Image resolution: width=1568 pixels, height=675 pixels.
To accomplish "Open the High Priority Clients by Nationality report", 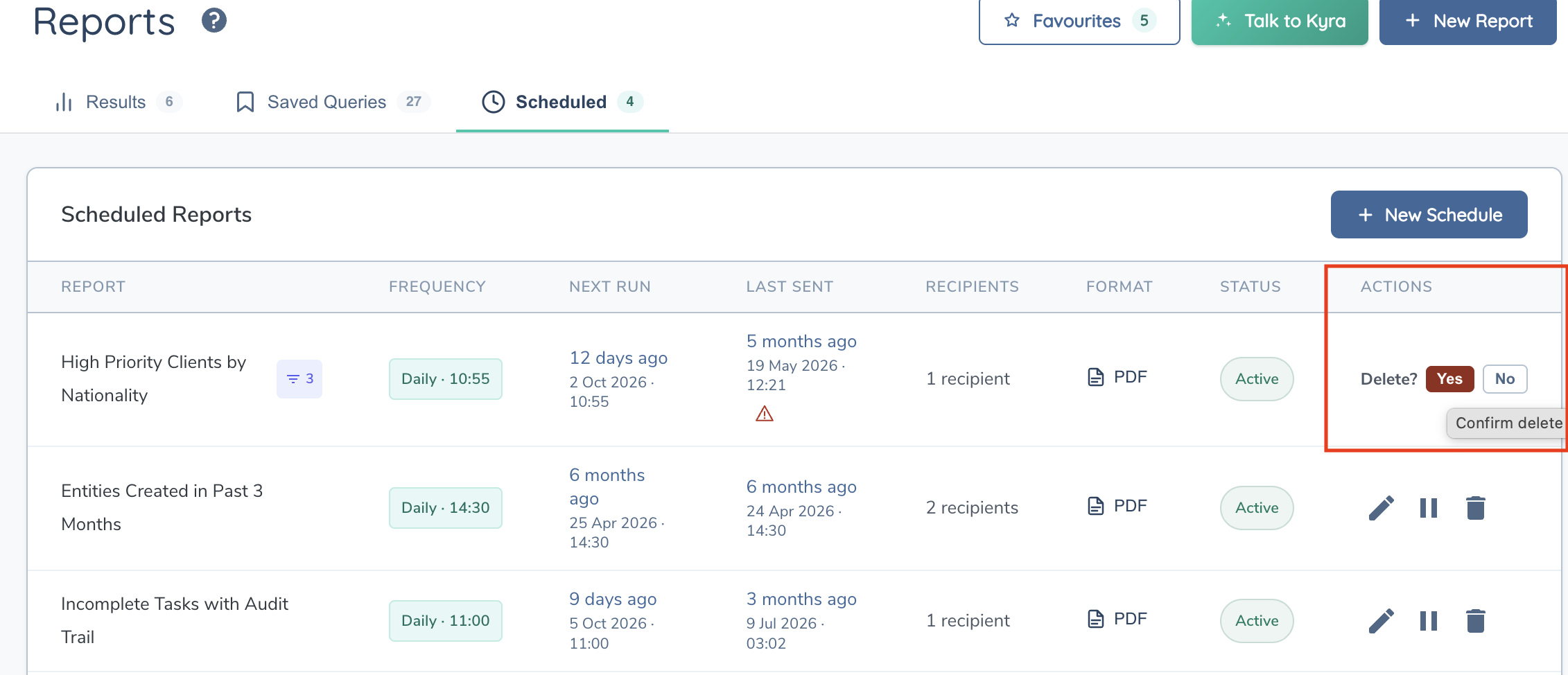I will [154, 378].
